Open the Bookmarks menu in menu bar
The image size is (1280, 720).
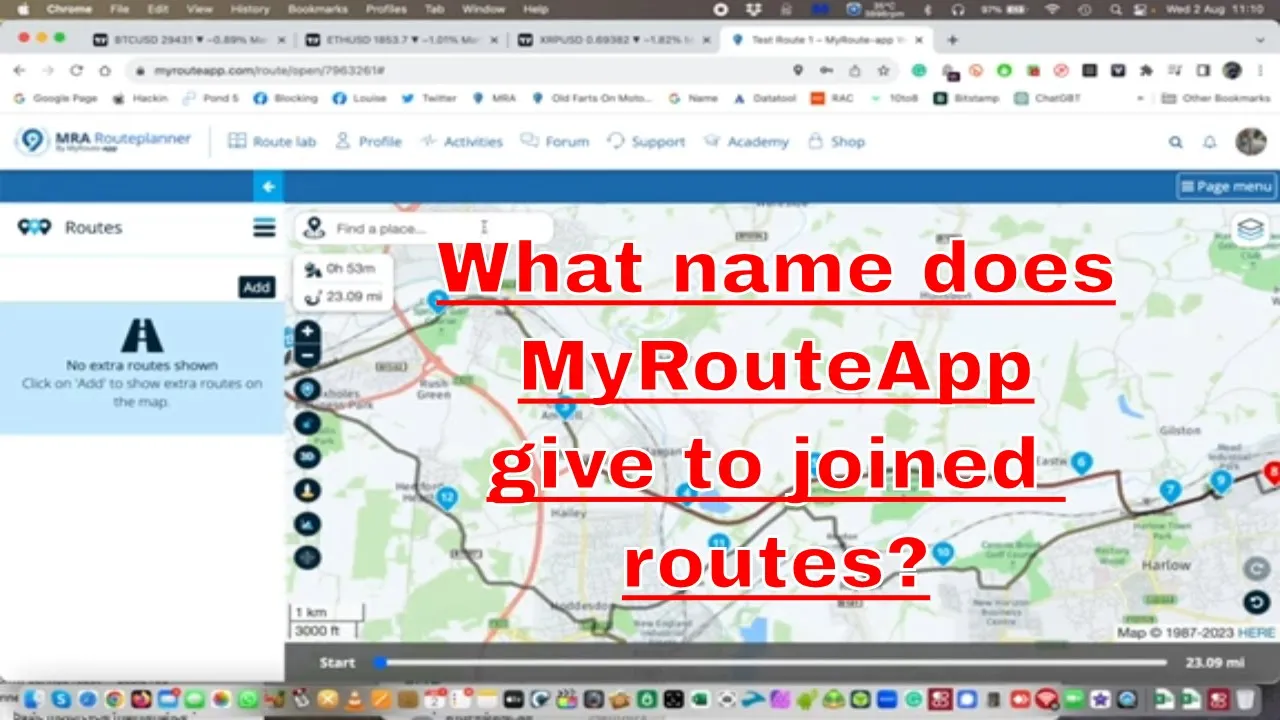pyautogui.click(x=316, y=9)
